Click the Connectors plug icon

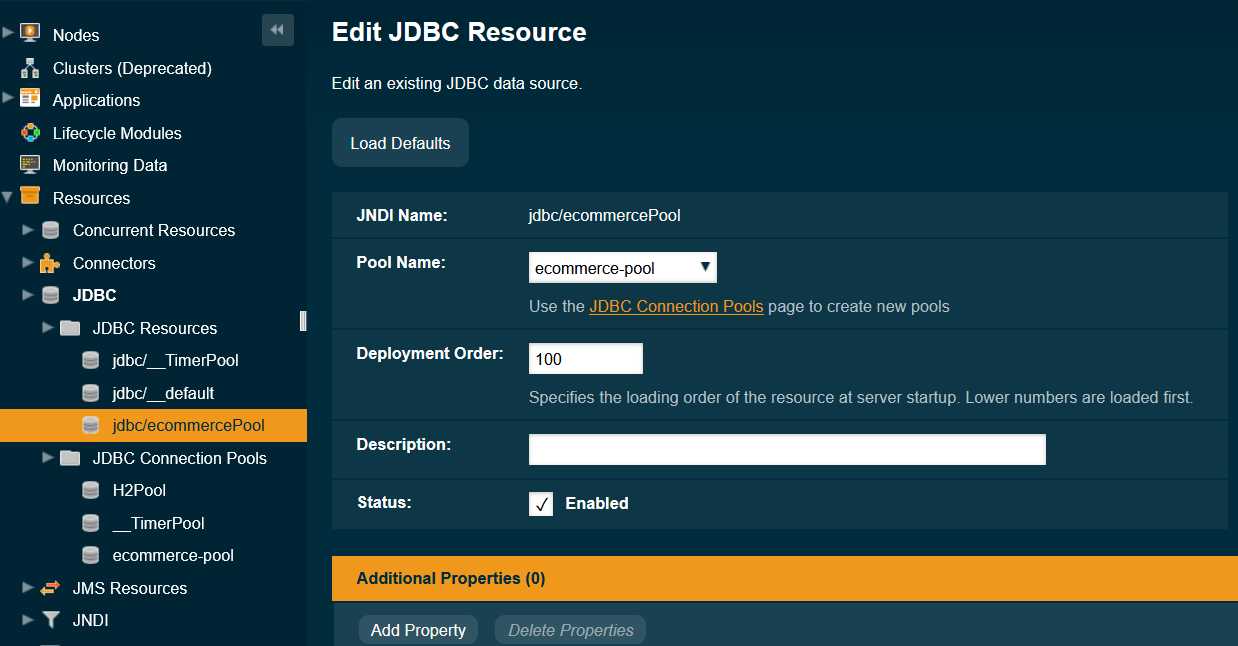tap(50, 263)
